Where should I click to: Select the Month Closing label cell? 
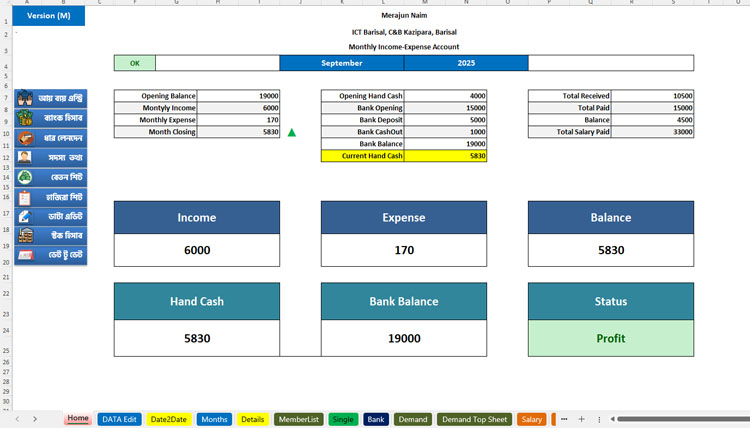click(x=155, y=132)
